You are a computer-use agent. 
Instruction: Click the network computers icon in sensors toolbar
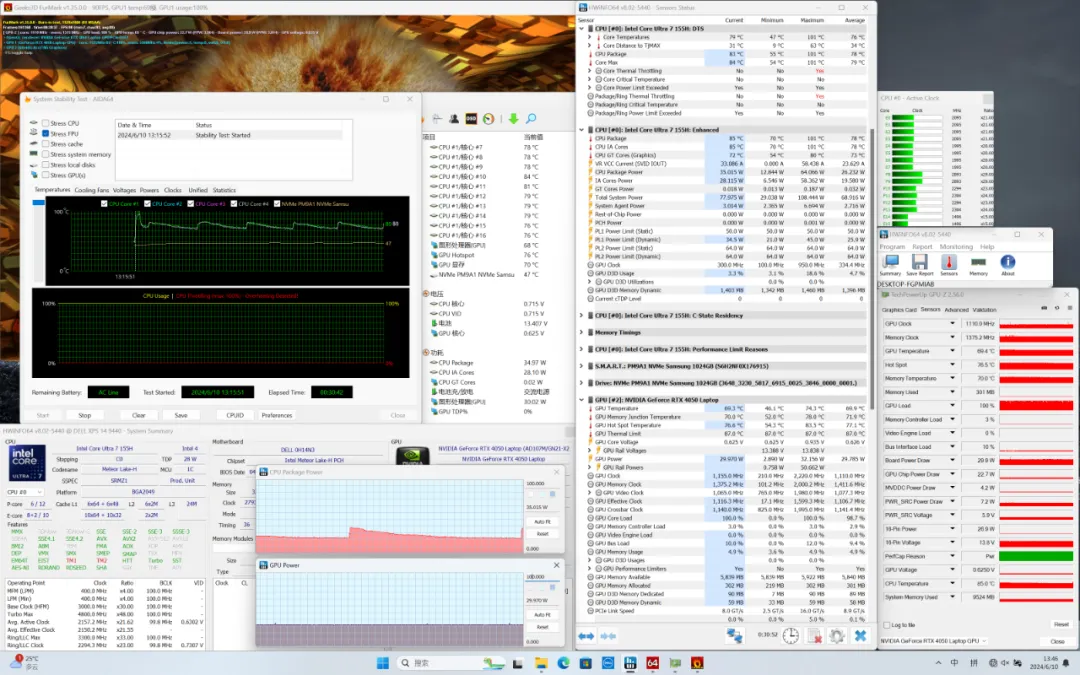[x=734, y=636]
